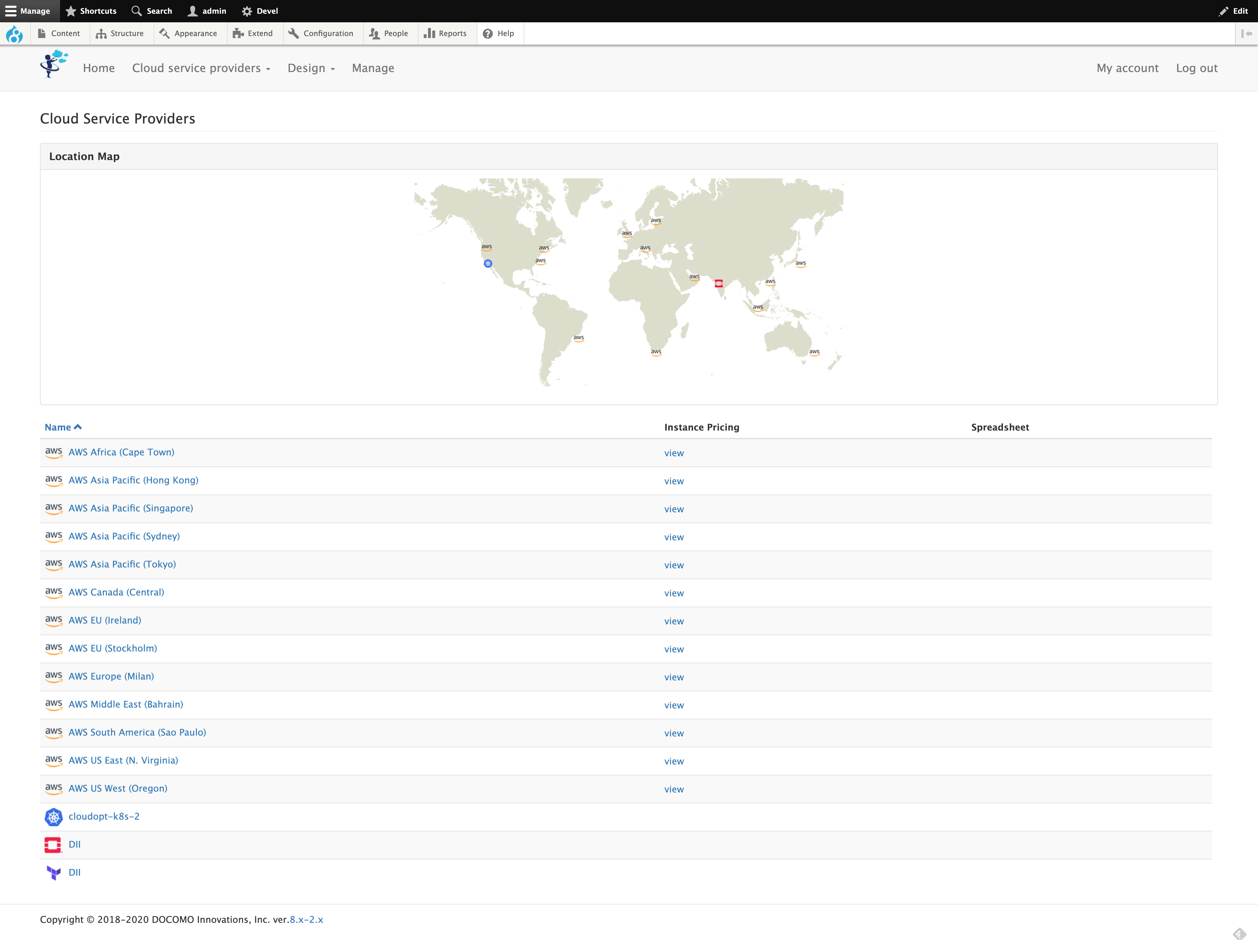Open AWS Europe (Milan) provider
The width and height of the screenshot is (1258, 952).
[x=111, y=676]
